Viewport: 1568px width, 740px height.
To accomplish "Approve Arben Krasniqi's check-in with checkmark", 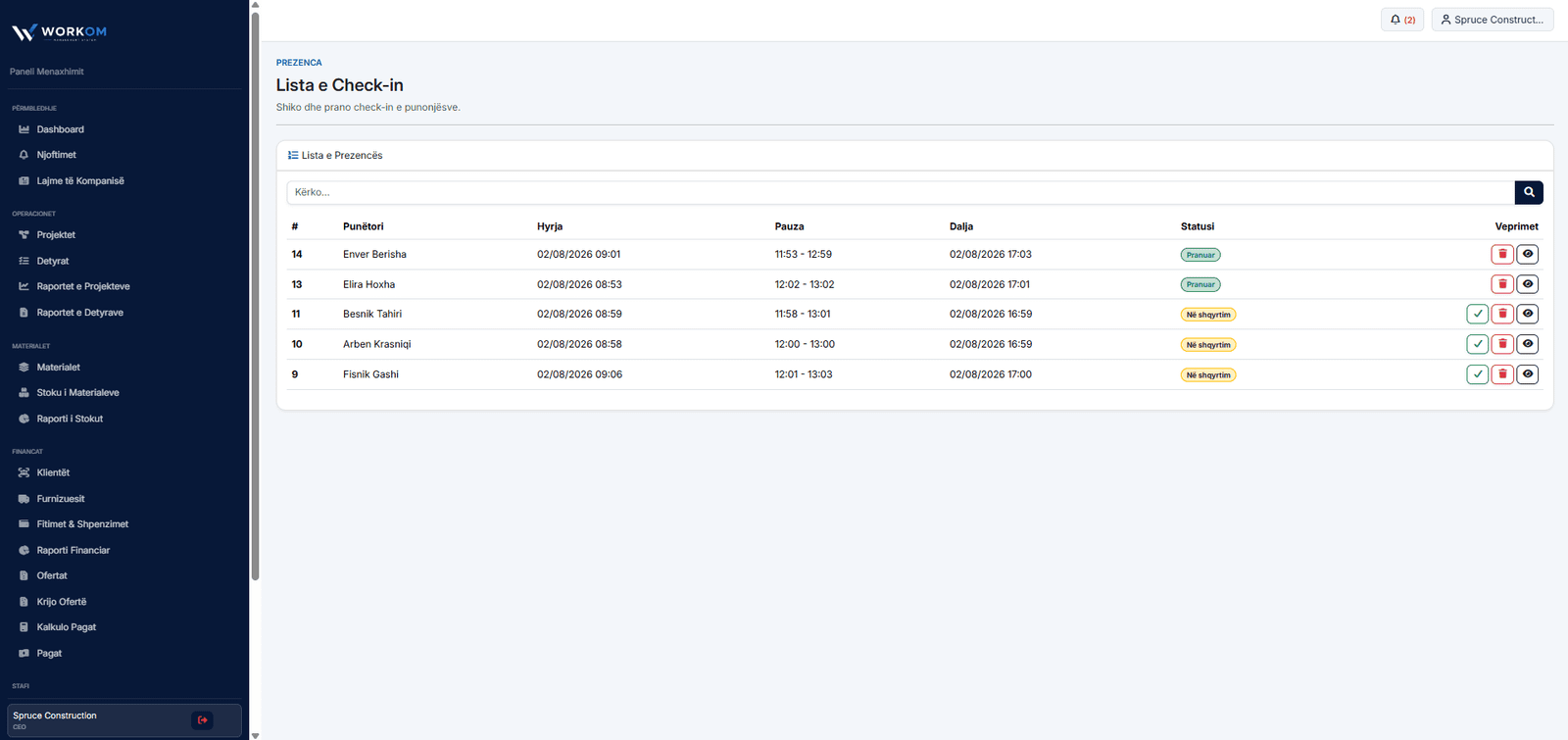I will pos(1478,344).
